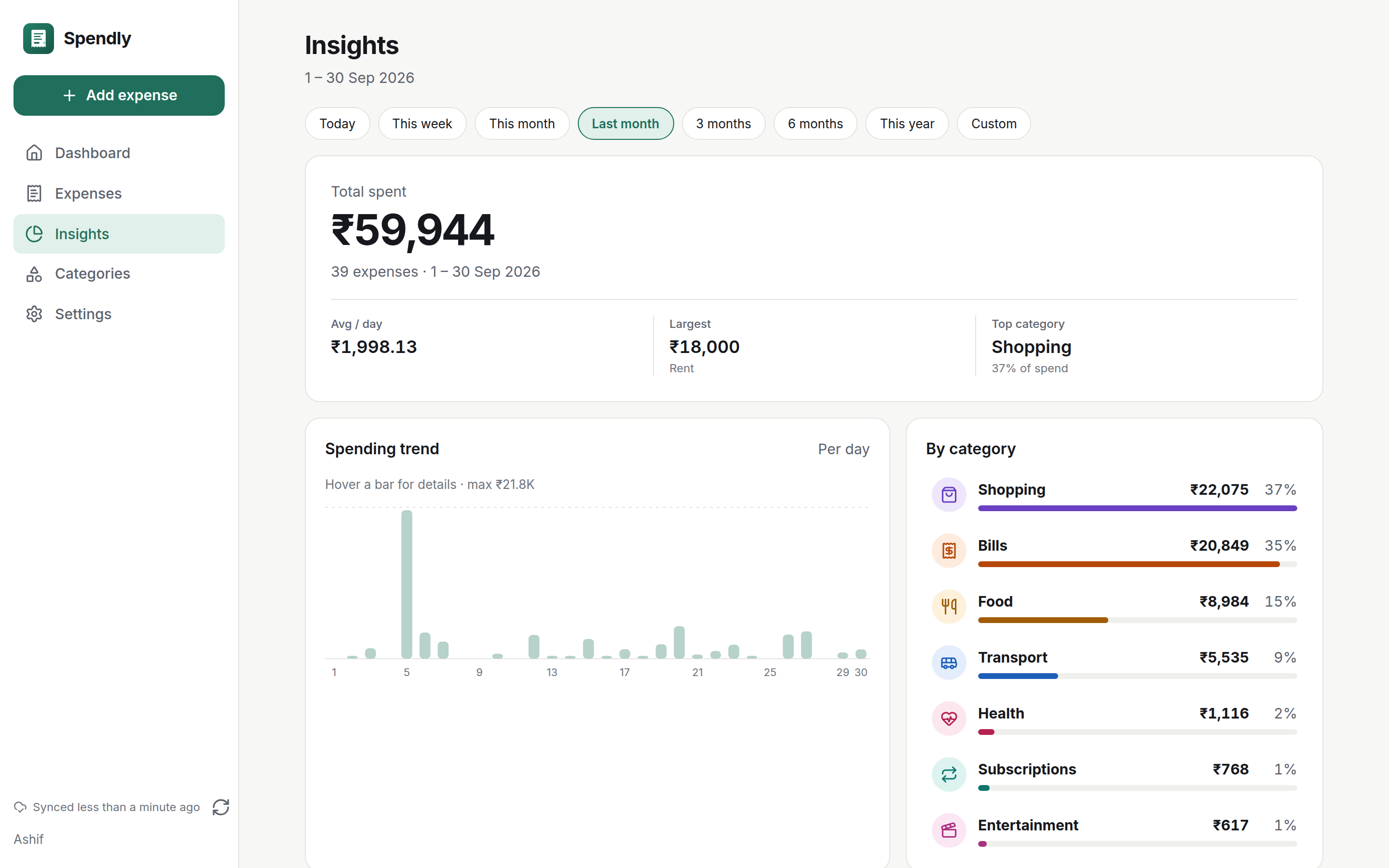Click the Dashboard home icon

[x=34, y=153]
